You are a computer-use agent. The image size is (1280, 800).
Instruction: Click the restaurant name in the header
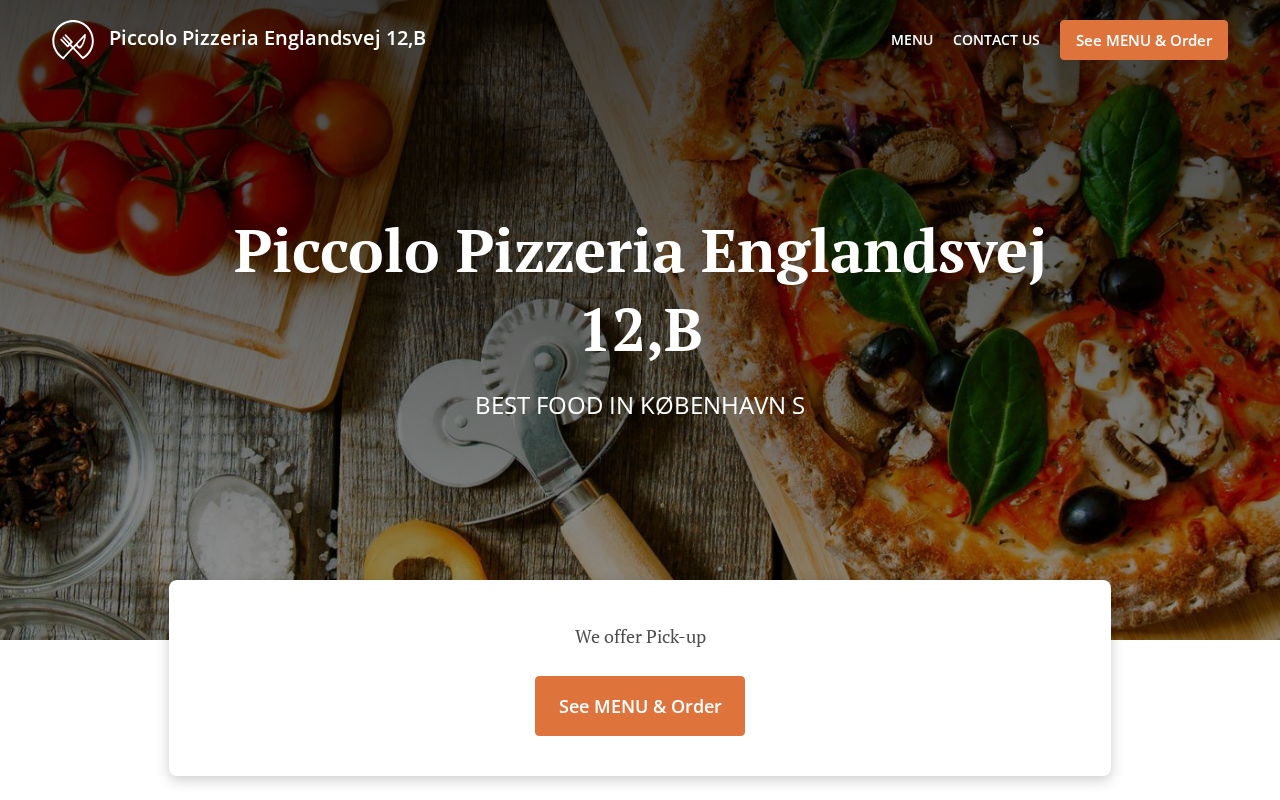point(267,38)
